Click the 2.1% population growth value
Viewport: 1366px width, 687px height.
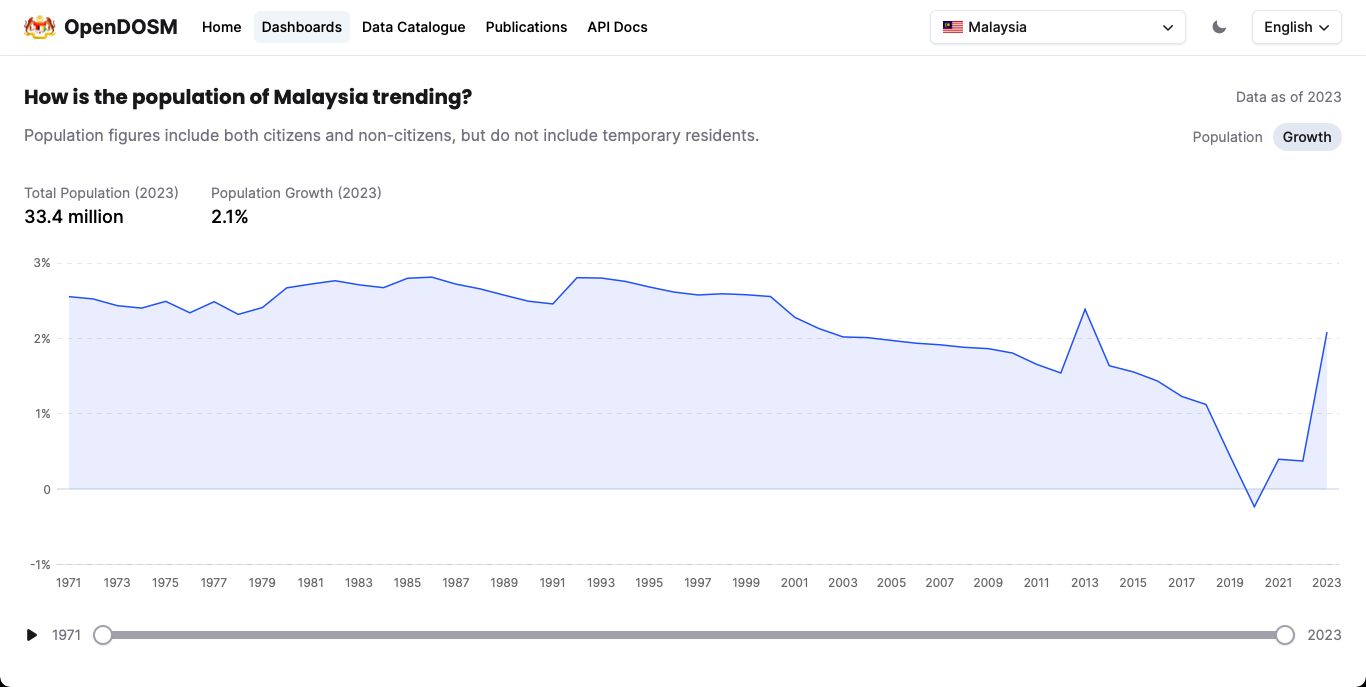click(x=230, y=217)
